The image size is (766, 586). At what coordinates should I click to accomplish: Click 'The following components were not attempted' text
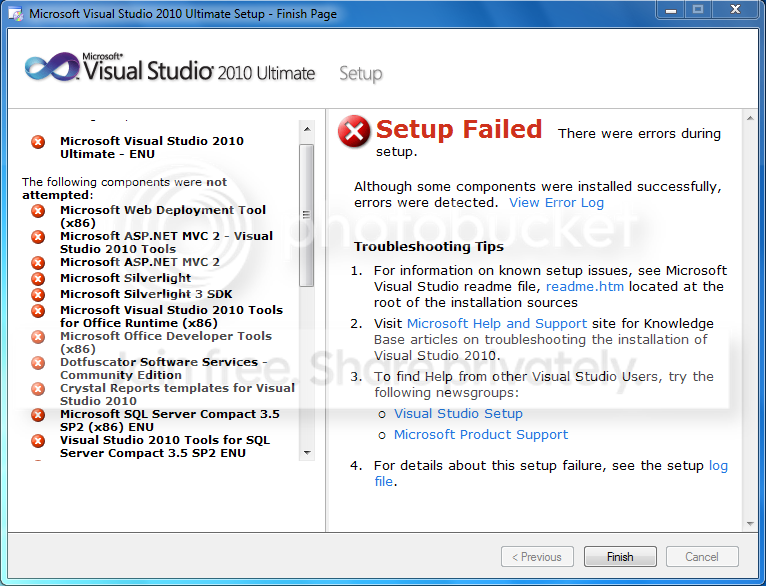click(124, 188)
